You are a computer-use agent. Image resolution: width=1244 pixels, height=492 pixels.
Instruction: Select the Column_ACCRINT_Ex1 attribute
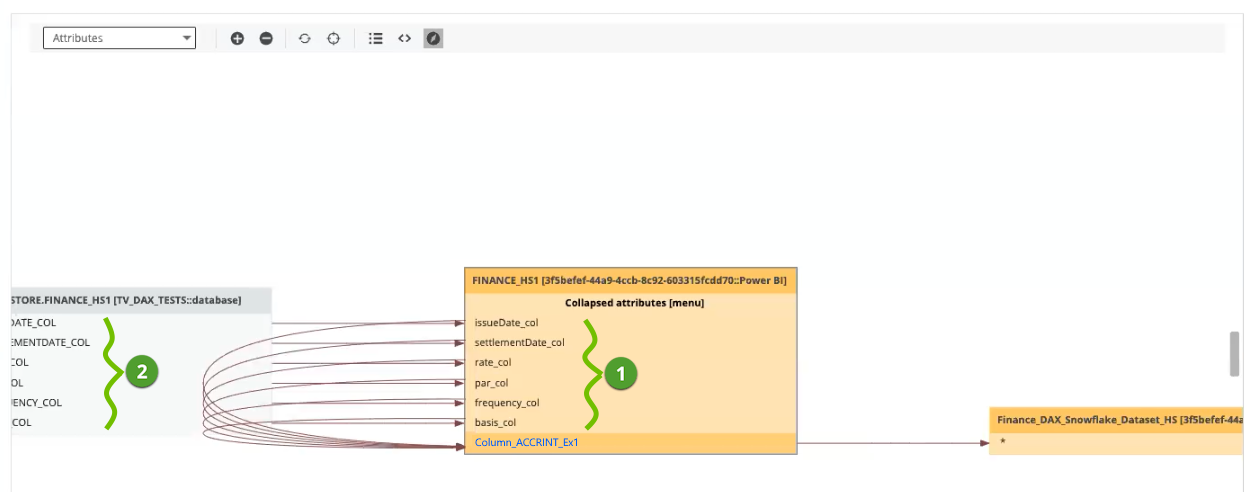(527, 442)
